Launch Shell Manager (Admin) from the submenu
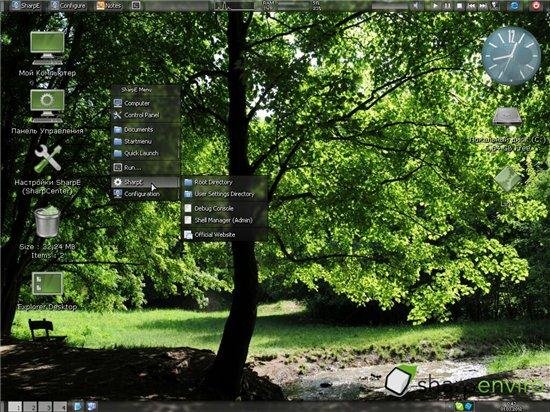 pos(224,220)
